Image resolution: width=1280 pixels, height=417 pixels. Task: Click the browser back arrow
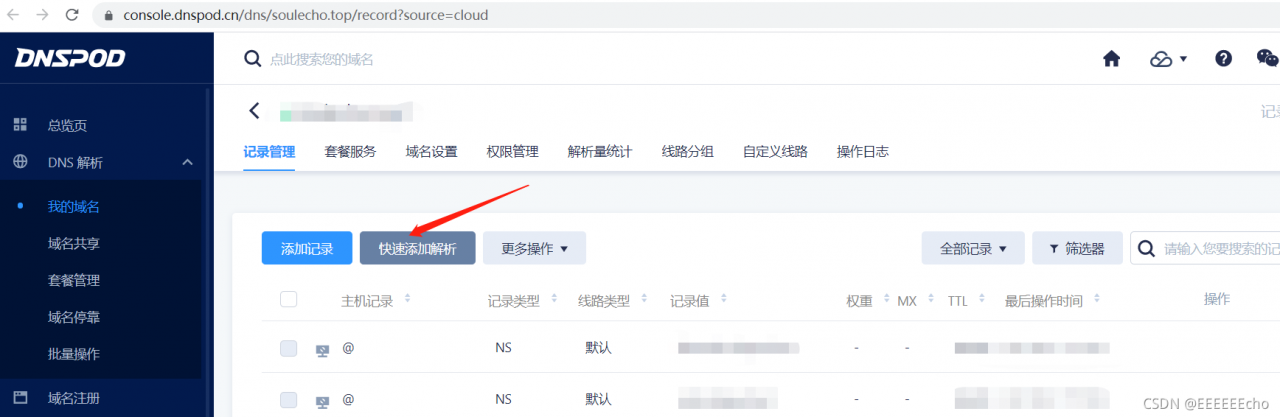[x=13, y=15]
